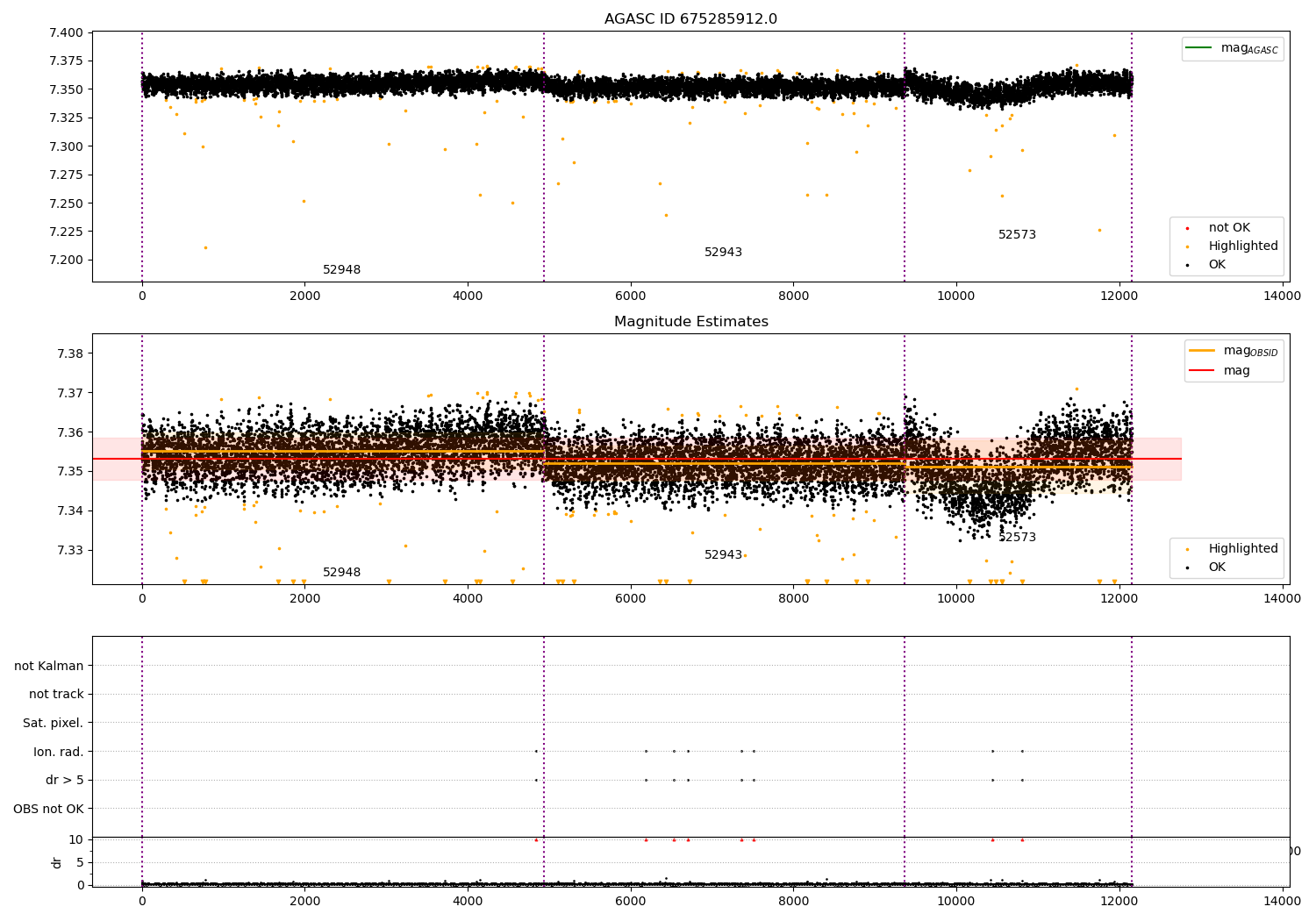The image size is (1316, 921).
Task: Click the 7.400 y-tick in the top plot
Action: (66, 33)
